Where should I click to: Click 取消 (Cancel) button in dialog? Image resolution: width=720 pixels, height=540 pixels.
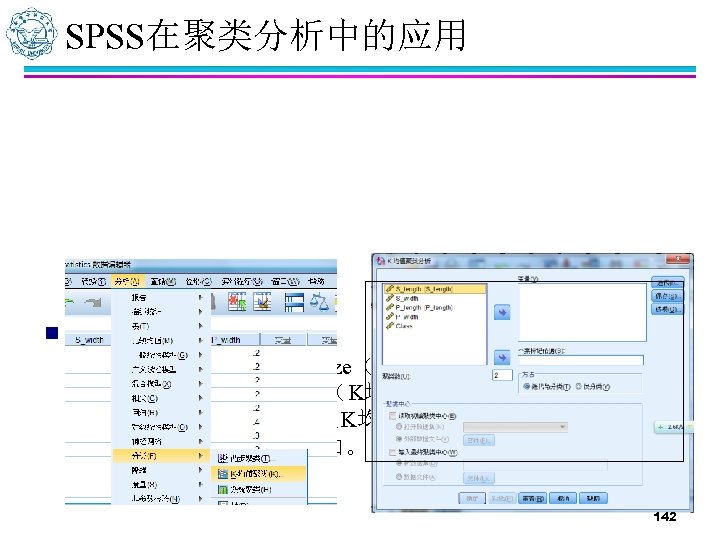pos(563,498)
